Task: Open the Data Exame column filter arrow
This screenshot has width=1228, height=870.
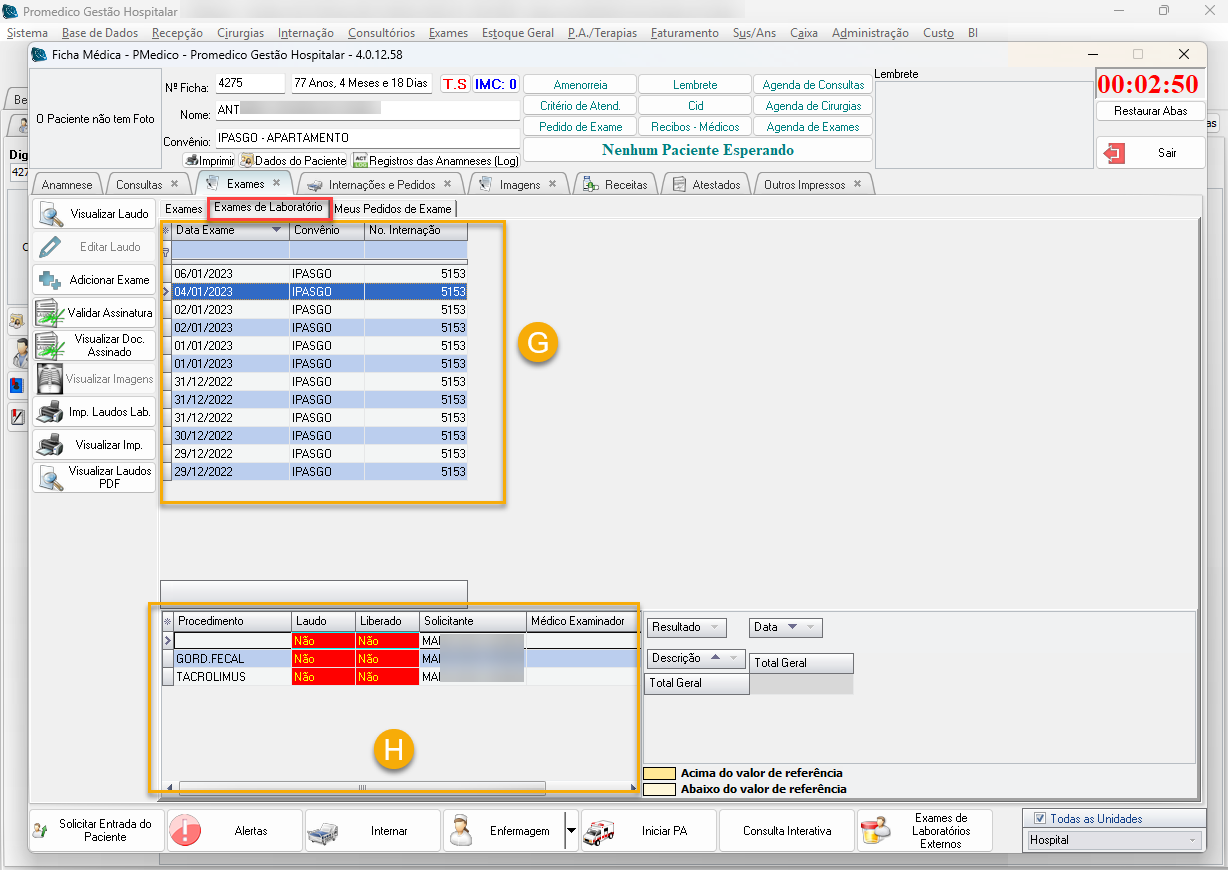Action: coord(277,230)
